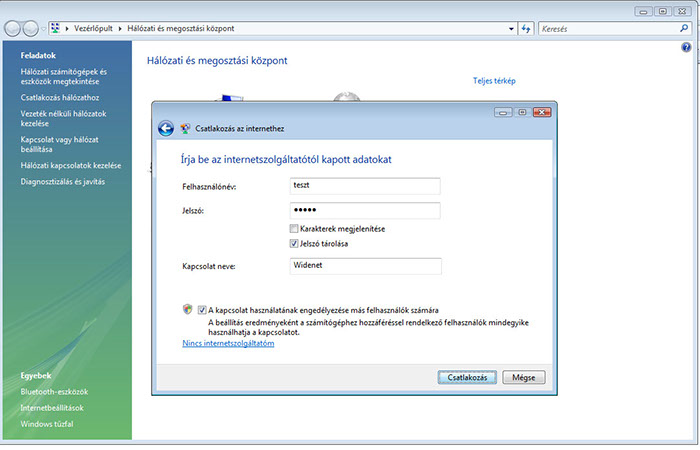
Task: Click the Keresés search box
Action: (x=614, y=29)
